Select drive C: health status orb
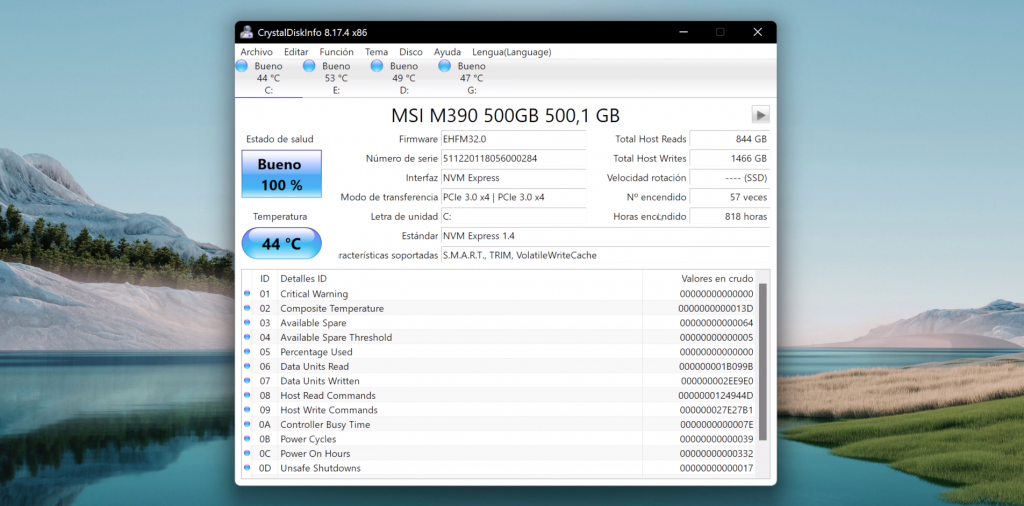The image size is (1024, 506). click(x=242, y=66)
